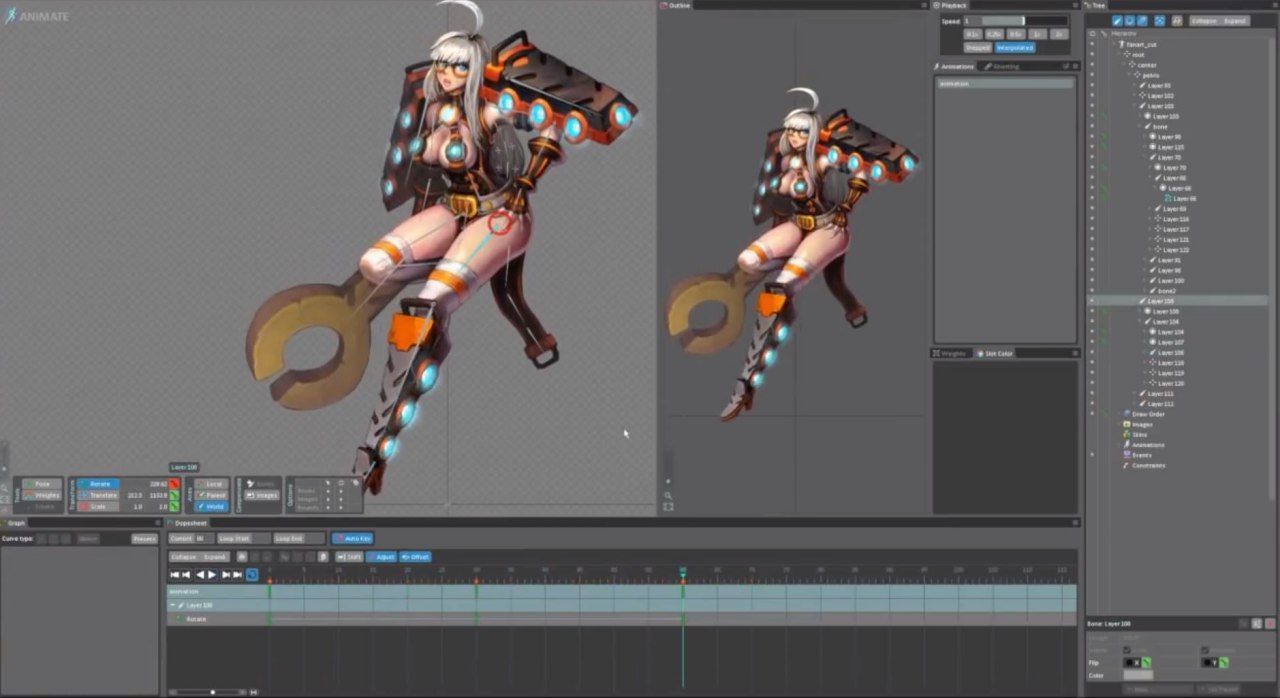The height and width of the screenshot is (698, 1280).
Task: Key the Scale value with green key icon
Action: coord(174,507)
